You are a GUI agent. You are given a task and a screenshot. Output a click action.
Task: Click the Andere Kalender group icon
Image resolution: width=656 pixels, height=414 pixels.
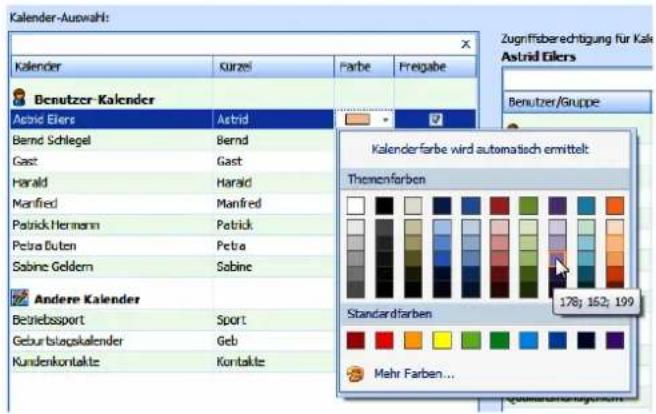click(20, 298)
